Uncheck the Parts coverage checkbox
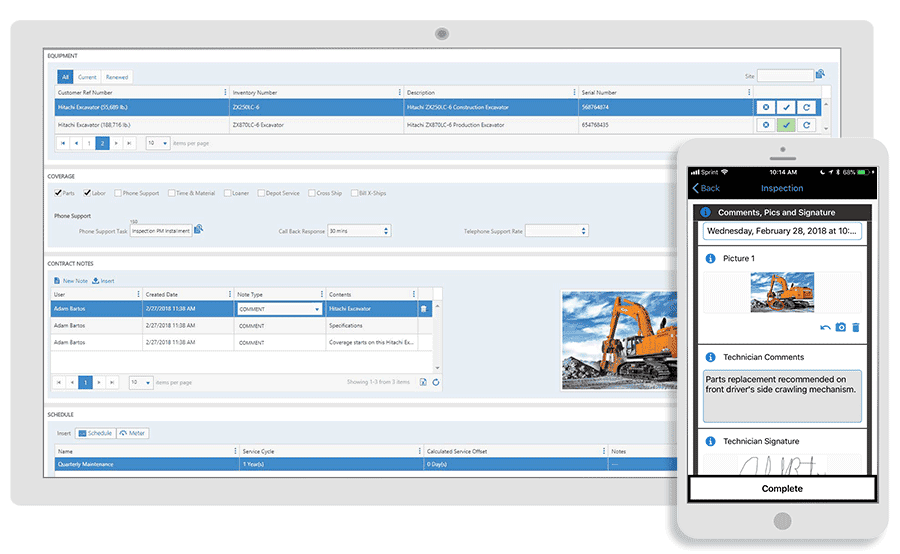Screen dimensions: 900x554 [x=57, y=193]
